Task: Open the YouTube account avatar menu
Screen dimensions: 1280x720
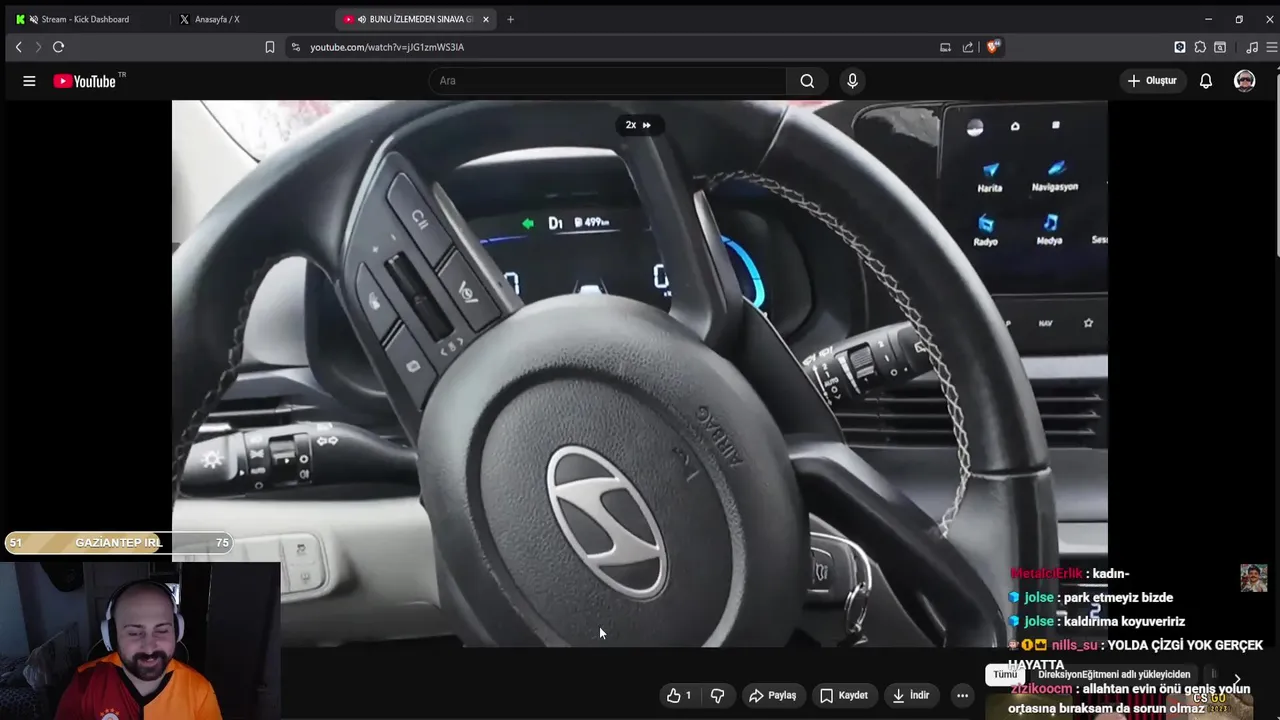Action: [x=1244, y=81]
